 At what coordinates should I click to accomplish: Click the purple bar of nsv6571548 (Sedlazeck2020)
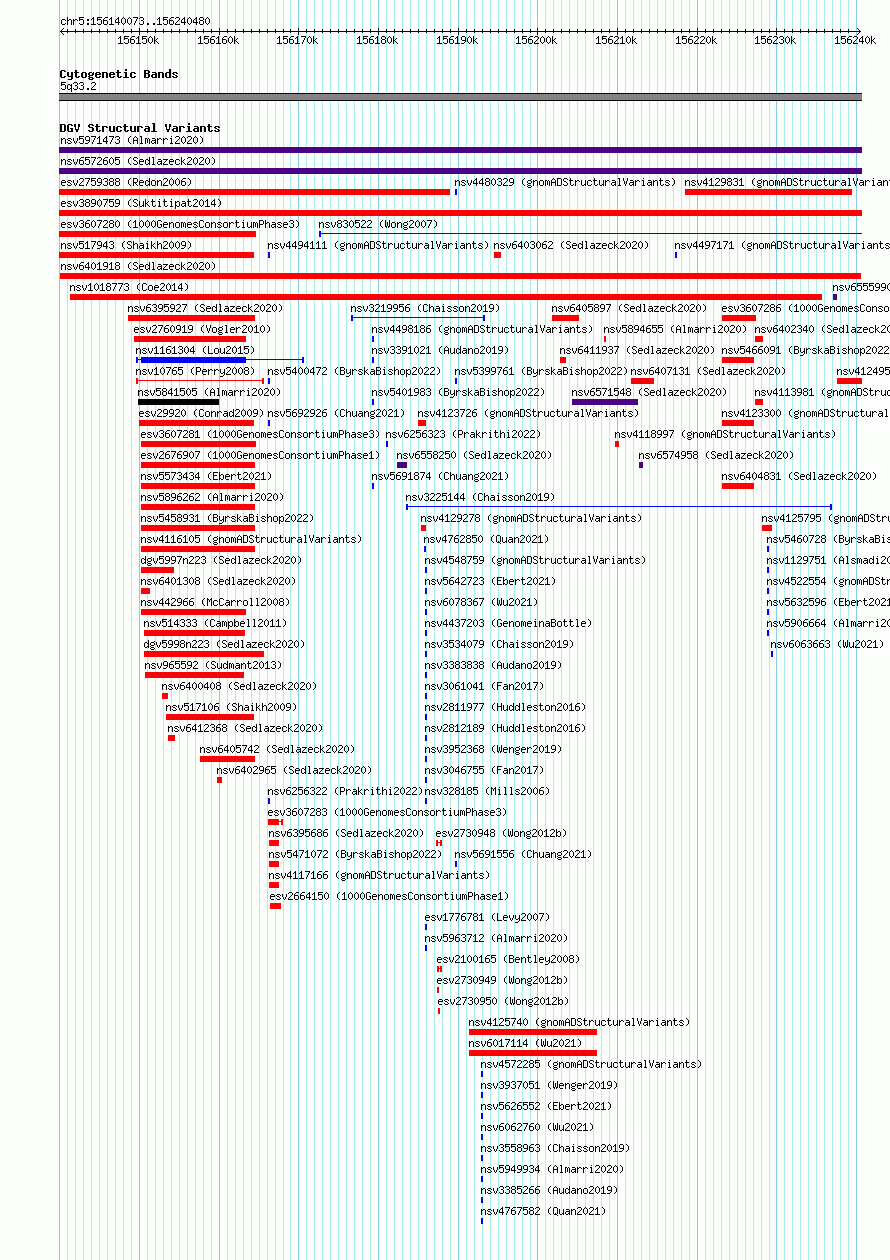pos(605,402)
